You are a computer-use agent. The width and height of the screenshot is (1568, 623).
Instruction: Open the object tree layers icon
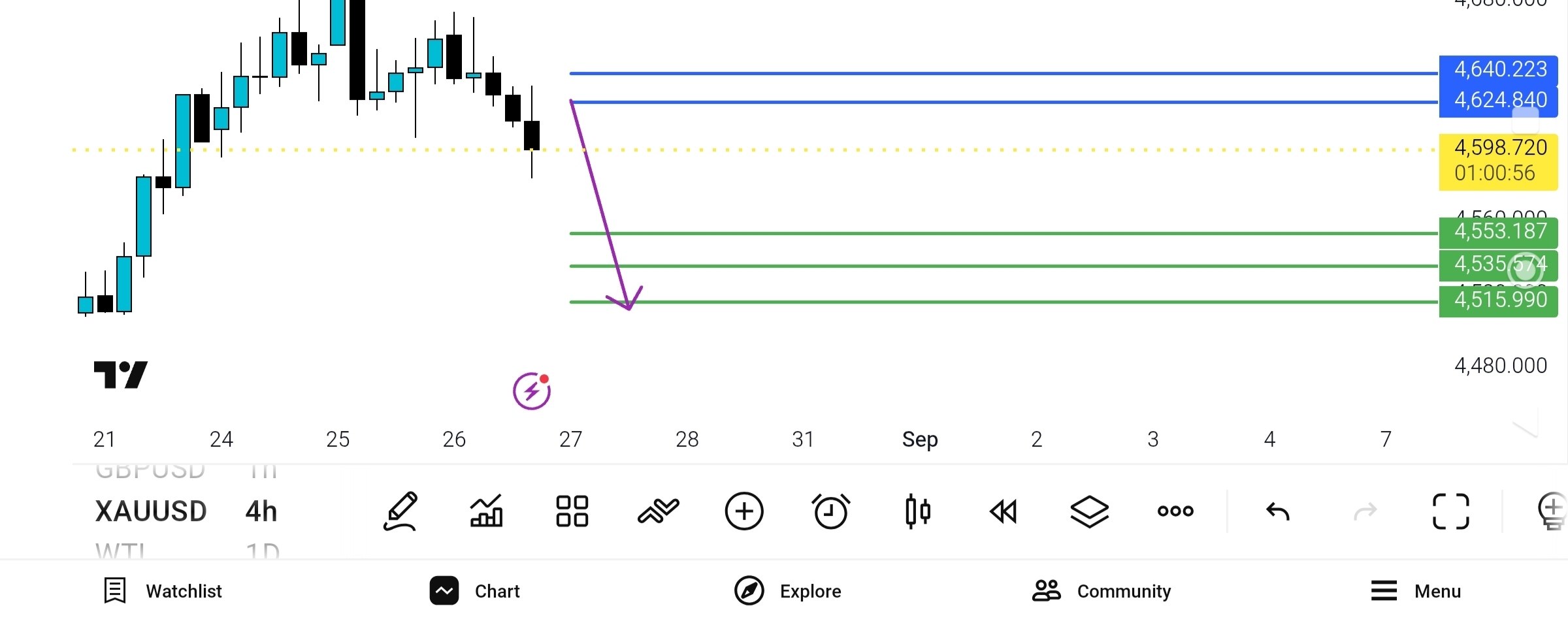1090,511
